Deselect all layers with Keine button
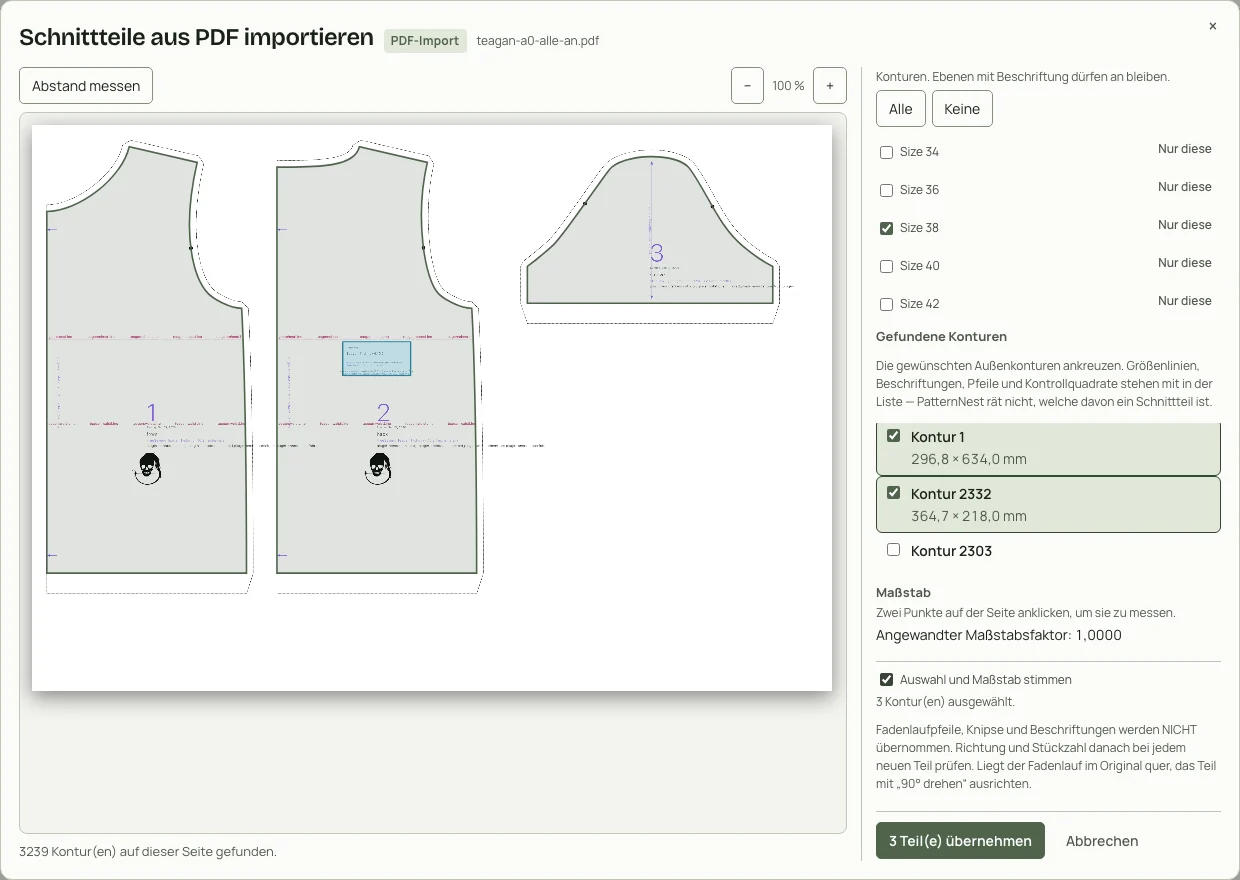Image resolution: width=1240 pixels, height=880 pixels. click(962, 109)
